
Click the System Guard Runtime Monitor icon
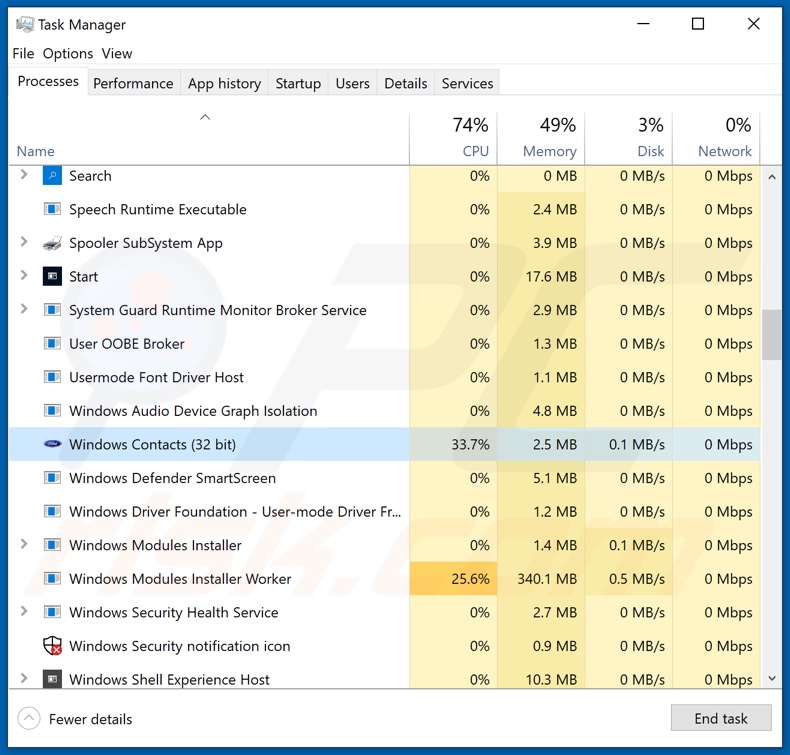52,310
